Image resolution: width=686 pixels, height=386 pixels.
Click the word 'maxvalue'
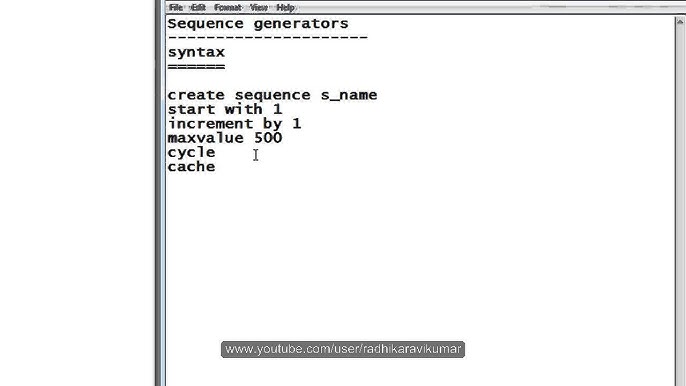(206, 138)
